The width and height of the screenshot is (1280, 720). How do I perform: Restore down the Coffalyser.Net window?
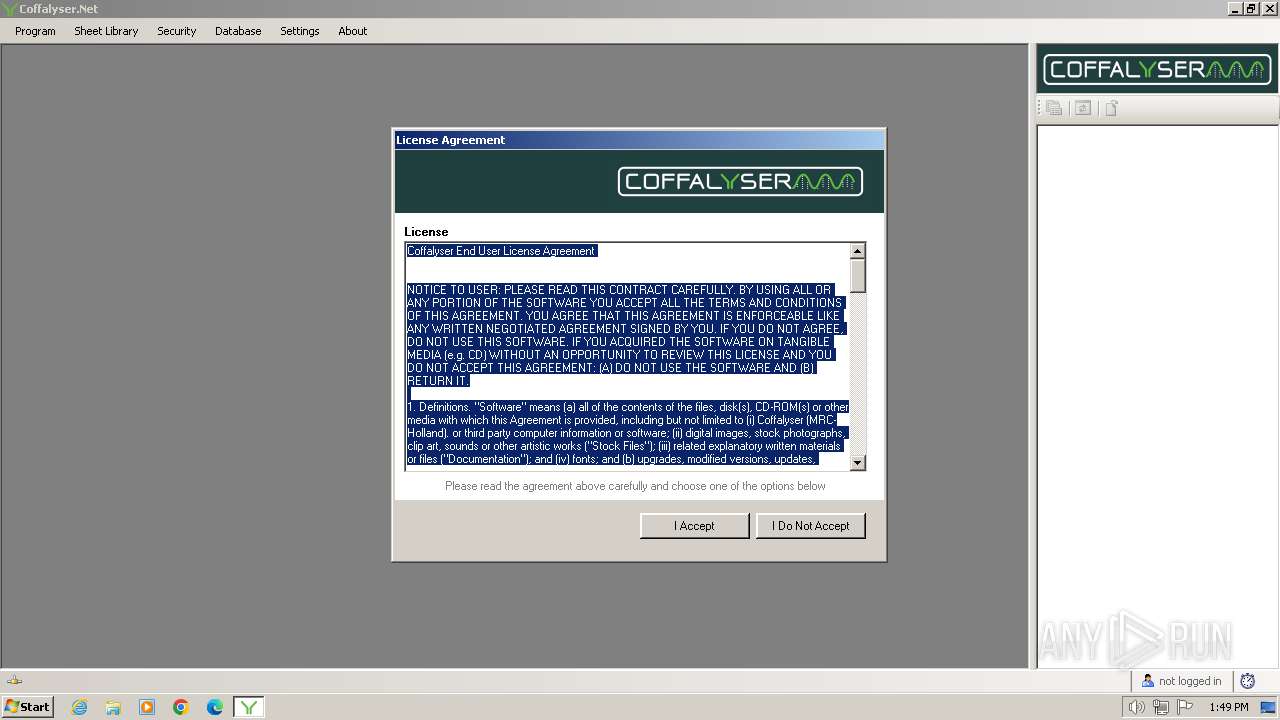[1251, 8]
